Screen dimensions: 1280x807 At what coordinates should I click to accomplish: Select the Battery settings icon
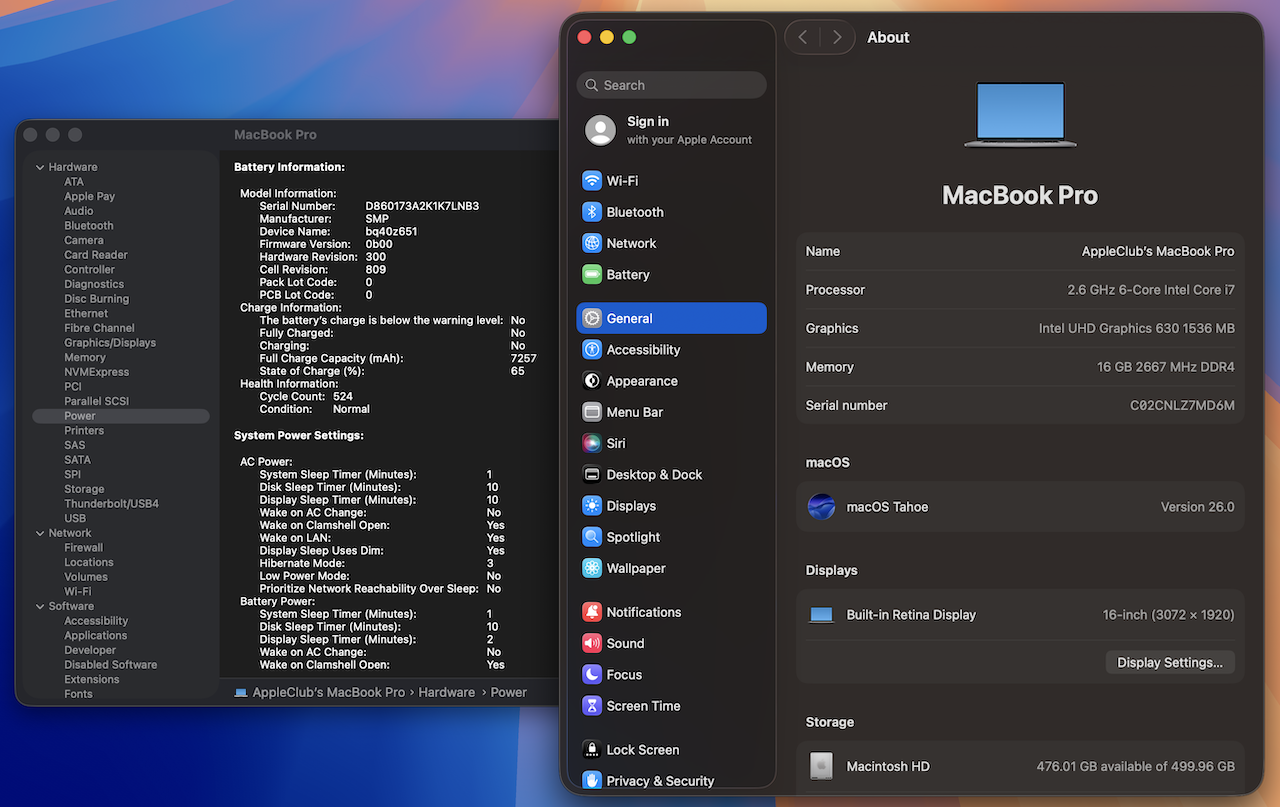pyautogui.click(x=592, y=275)
